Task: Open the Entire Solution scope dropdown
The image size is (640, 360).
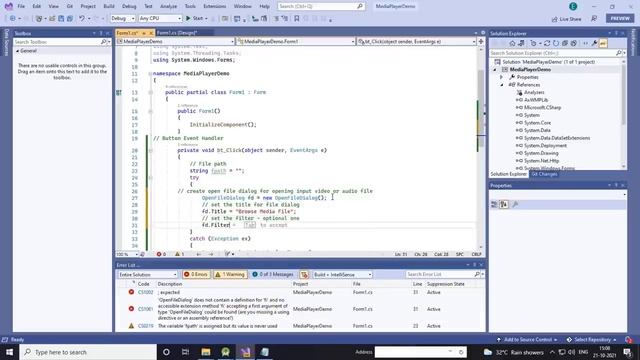Action: point(148,275)
